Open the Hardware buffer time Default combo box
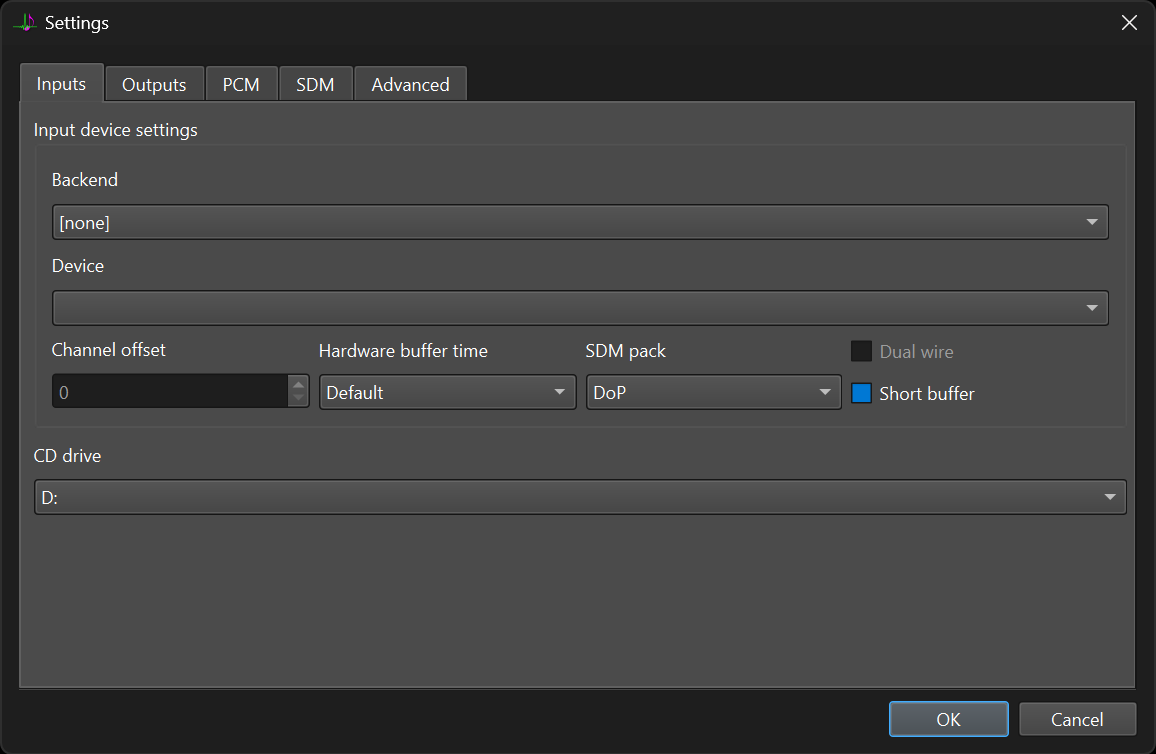The image size is (1156, 754). click(448, 393)
